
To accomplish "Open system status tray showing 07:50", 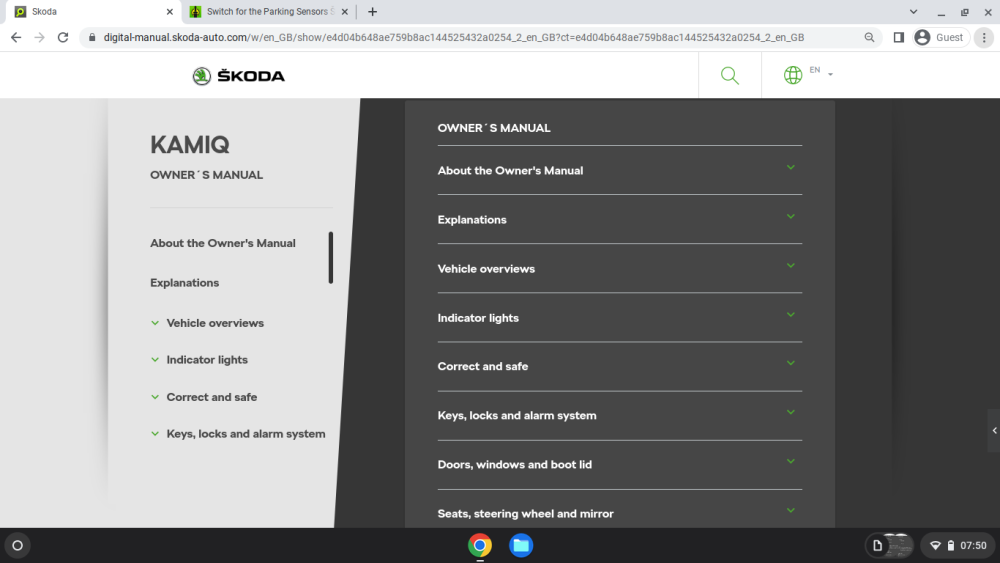I will (958, 546).
